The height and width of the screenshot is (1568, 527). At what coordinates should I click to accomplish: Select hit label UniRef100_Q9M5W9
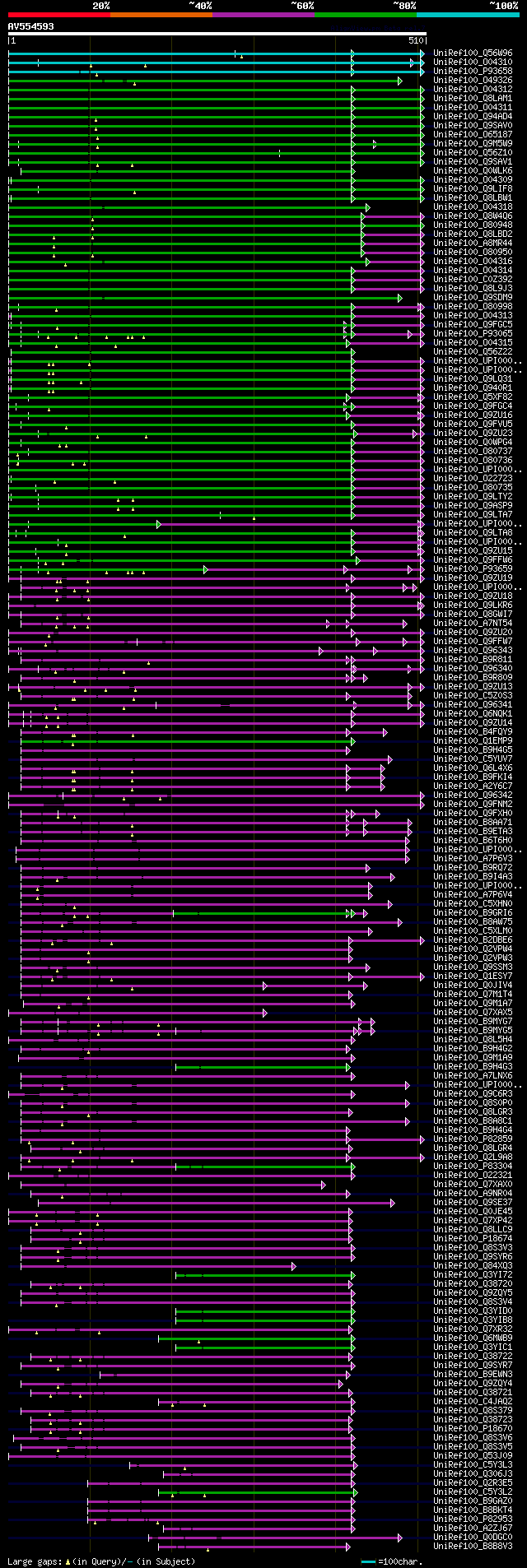click(x=473, y=143)
